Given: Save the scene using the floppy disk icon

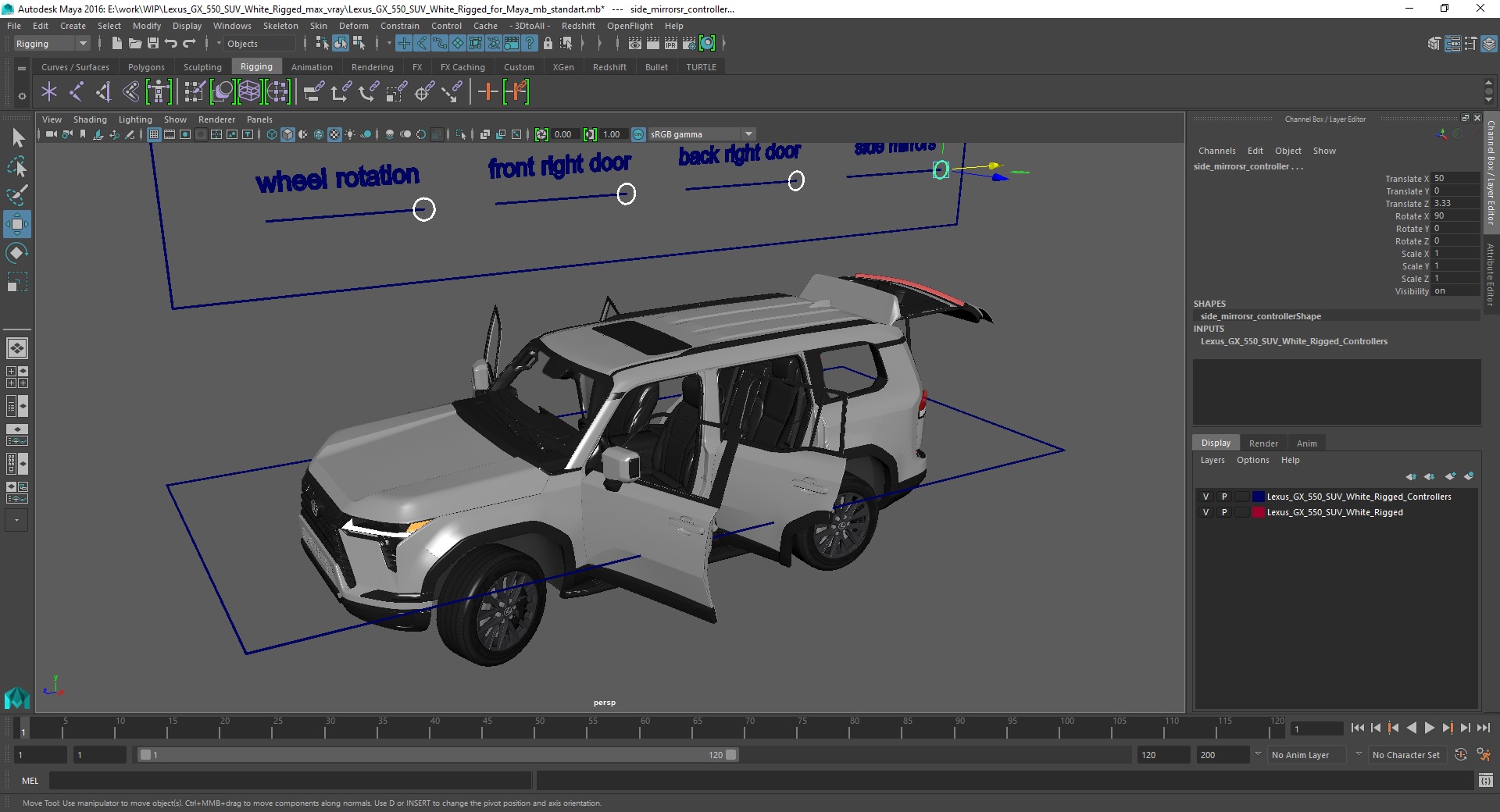Looking at the screenshot, I should (153, 44).
